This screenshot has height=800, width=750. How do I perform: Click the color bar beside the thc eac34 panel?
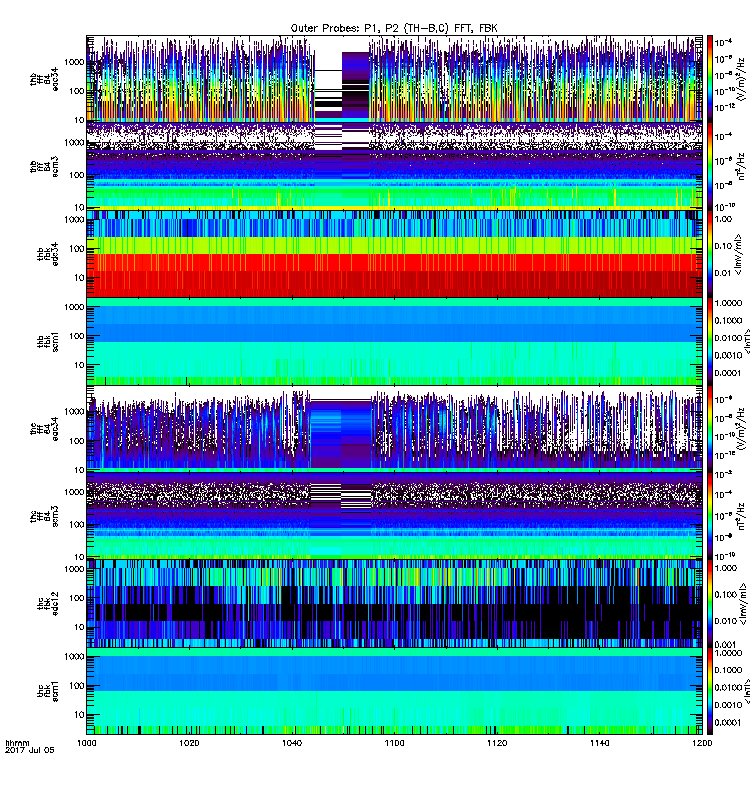click(709, 429)
